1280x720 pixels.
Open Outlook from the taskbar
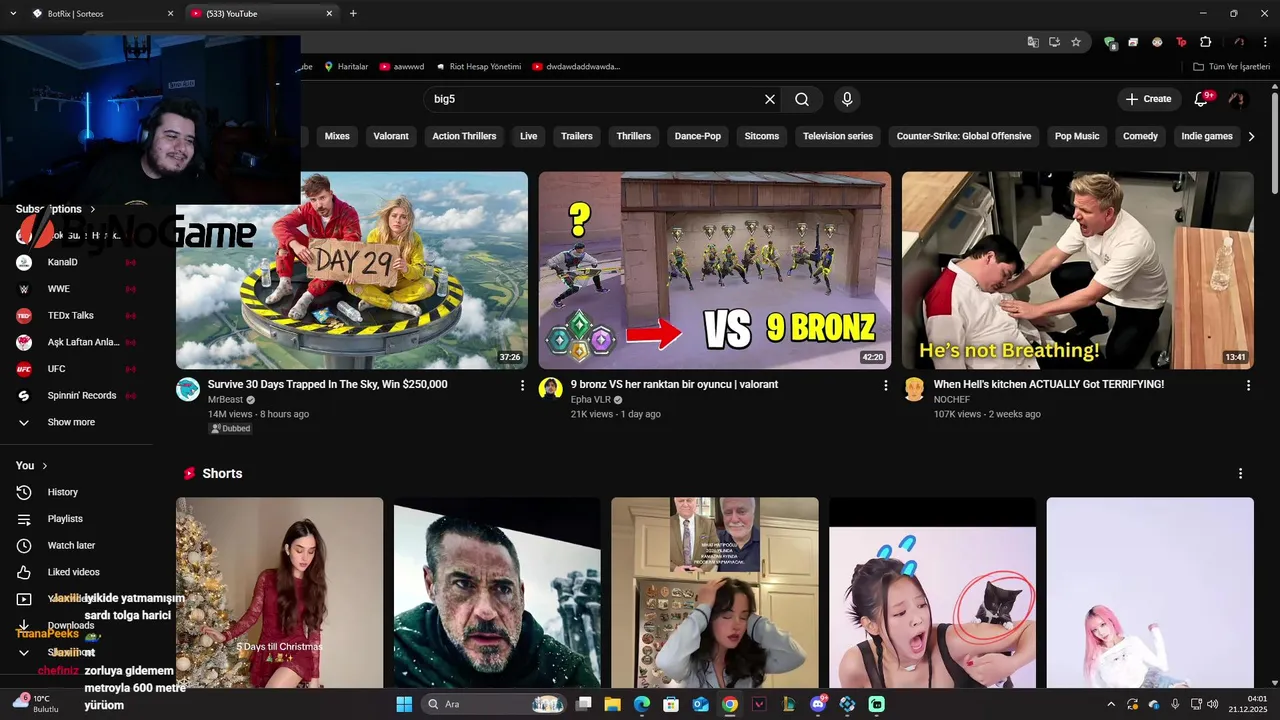pos(700,704)
